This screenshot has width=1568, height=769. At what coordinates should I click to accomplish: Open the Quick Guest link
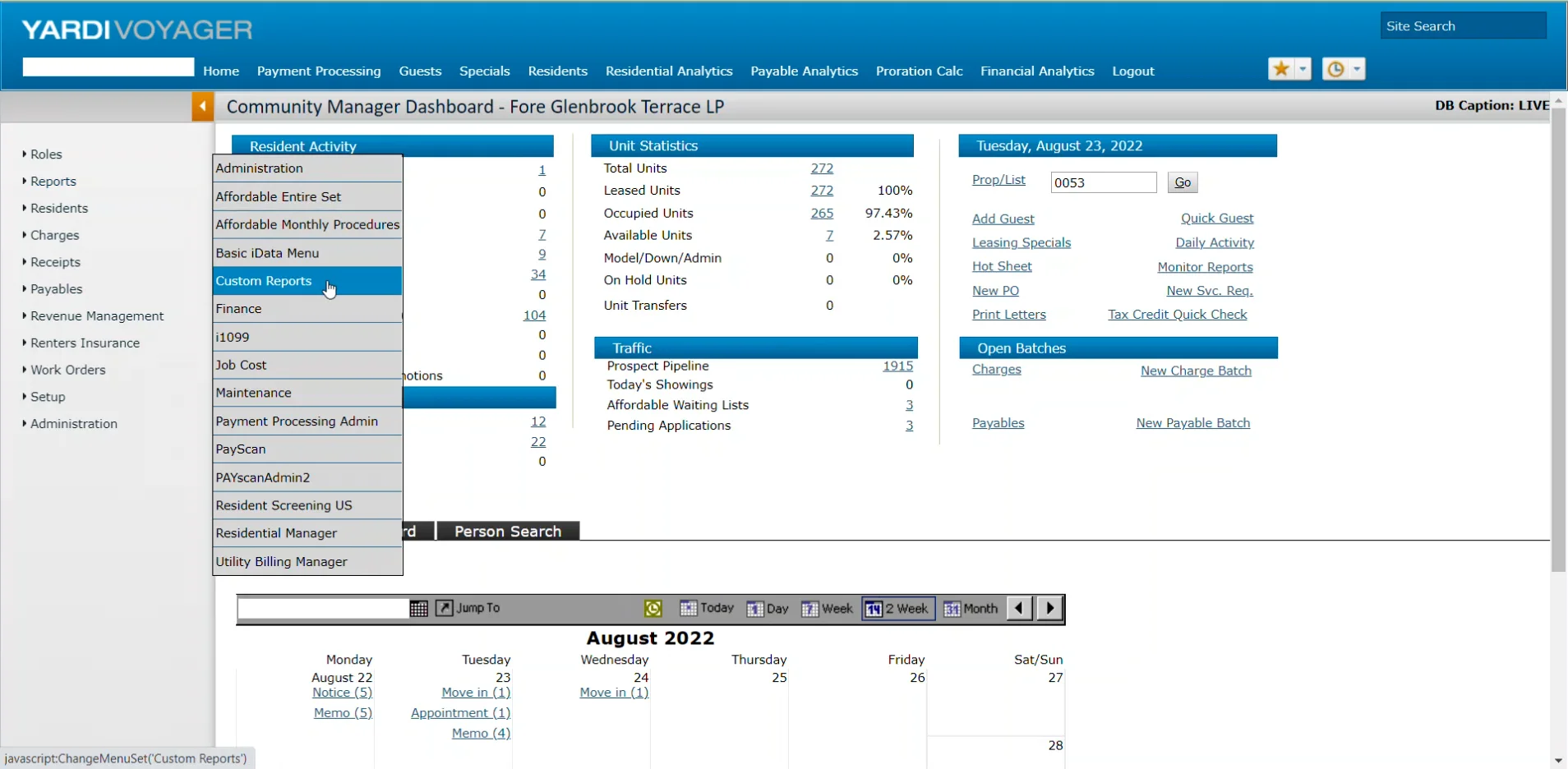[1217, 219]
